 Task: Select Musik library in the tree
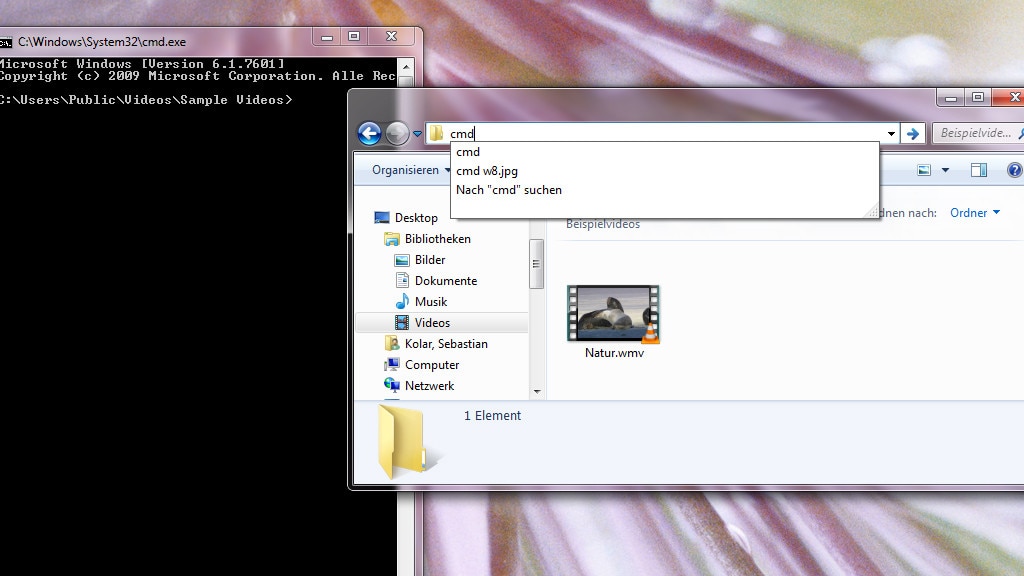431,302
